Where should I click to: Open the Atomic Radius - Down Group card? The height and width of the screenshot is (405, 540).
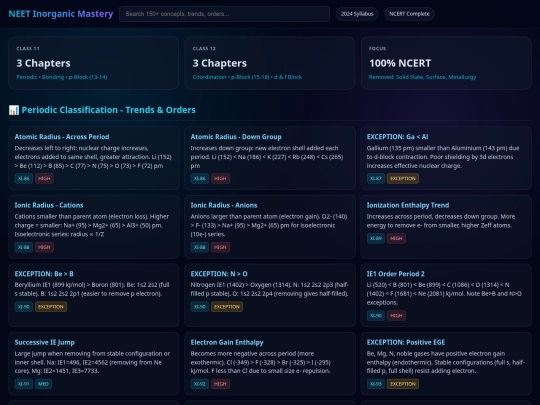pos(270,158)
